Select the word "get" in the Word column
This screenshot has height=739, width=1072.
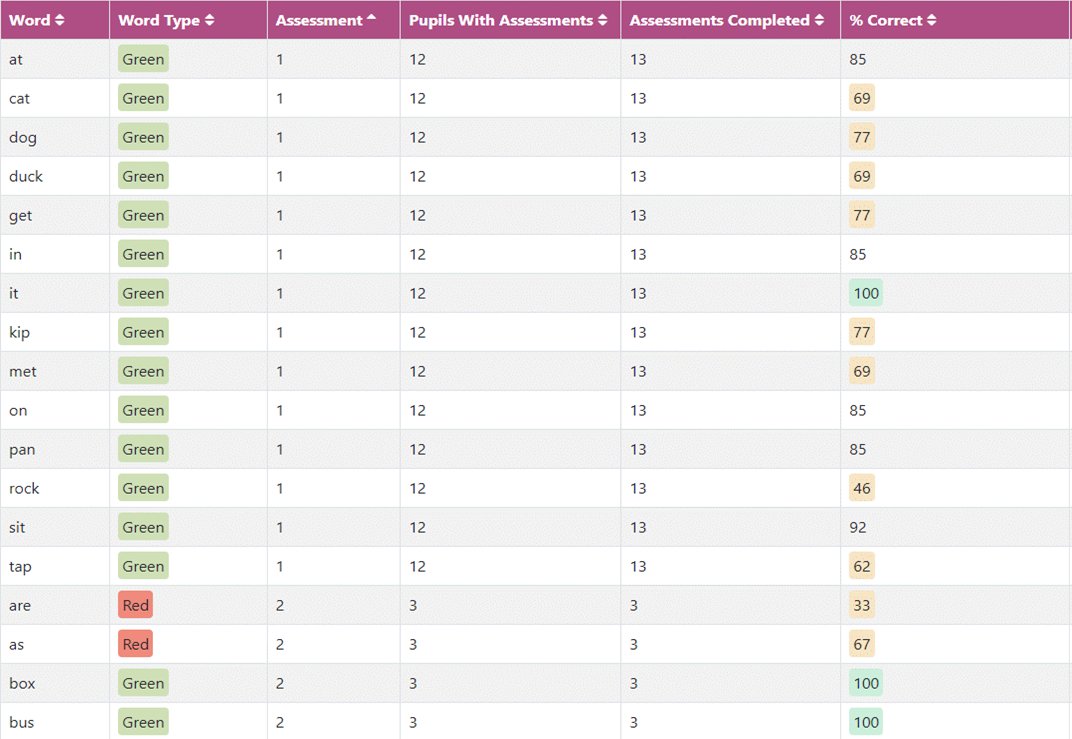[21, 216]
